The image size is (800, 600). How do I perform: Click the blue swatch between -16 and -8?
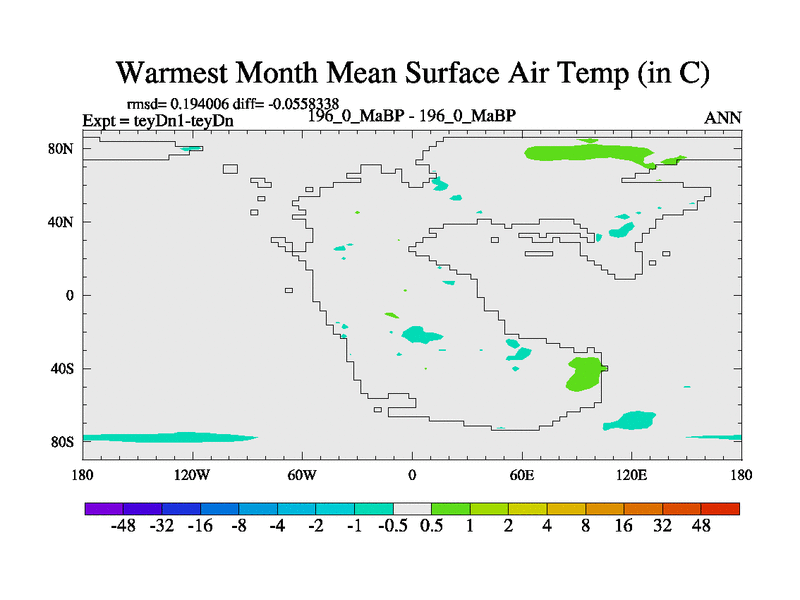[220, 509]
